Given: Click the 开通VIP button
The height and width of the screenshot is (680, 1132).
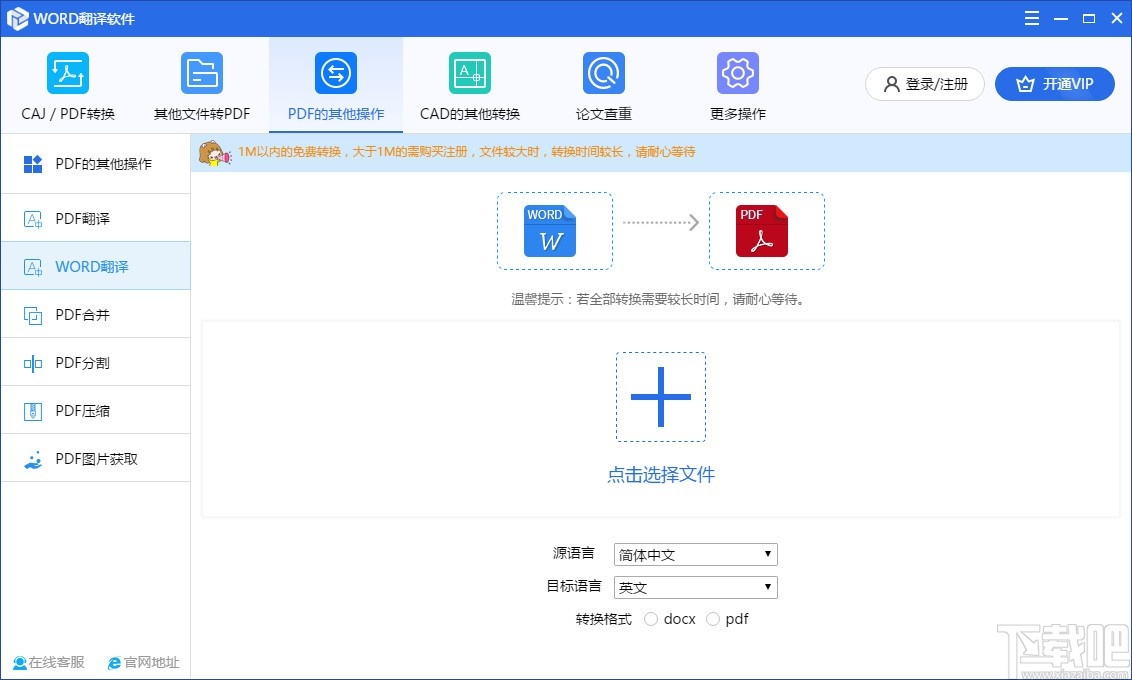Looking at the screenshot, I should click(1055, 84).
